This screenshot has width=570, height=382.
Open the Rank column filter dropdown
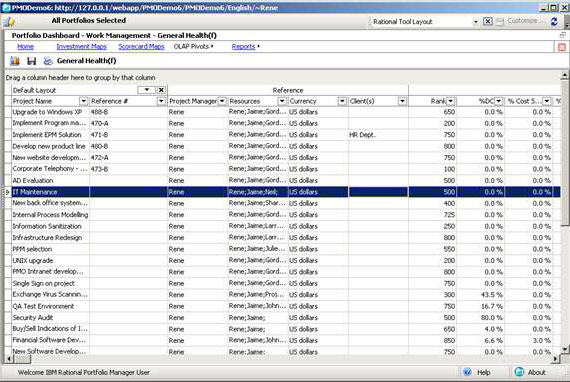451,101
